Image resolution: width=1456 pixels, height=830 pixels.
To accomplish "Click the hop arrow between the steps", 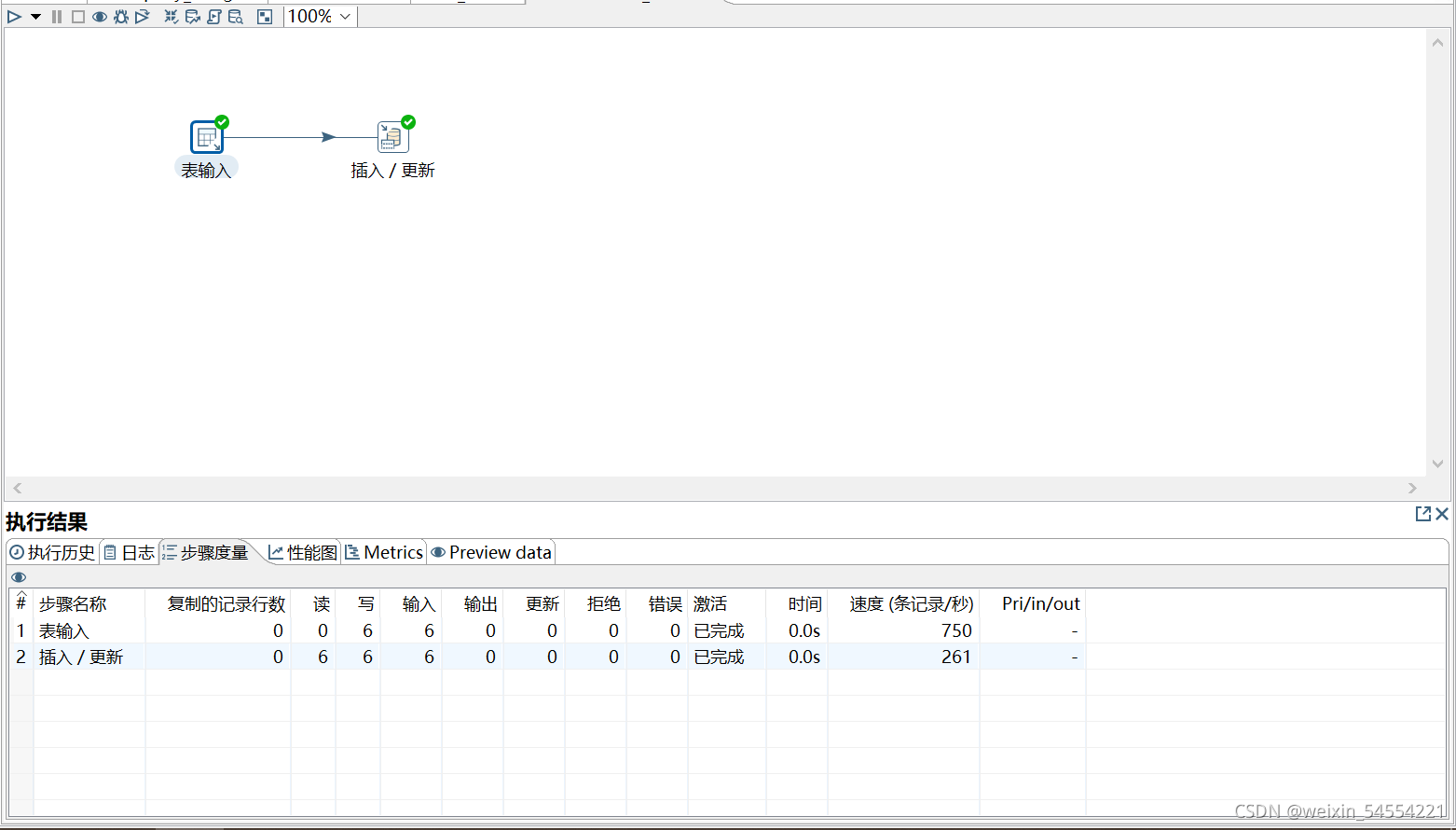I will click(327, 137).
